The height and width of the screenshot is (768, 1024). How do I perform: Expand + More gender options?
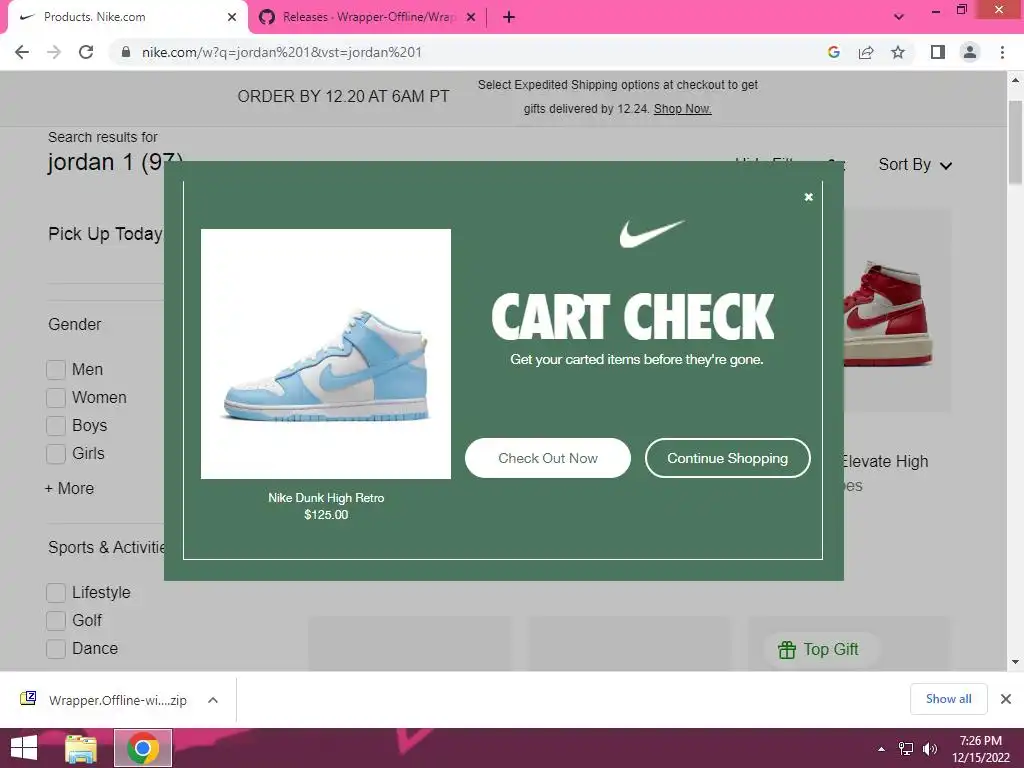click(69, 488)
